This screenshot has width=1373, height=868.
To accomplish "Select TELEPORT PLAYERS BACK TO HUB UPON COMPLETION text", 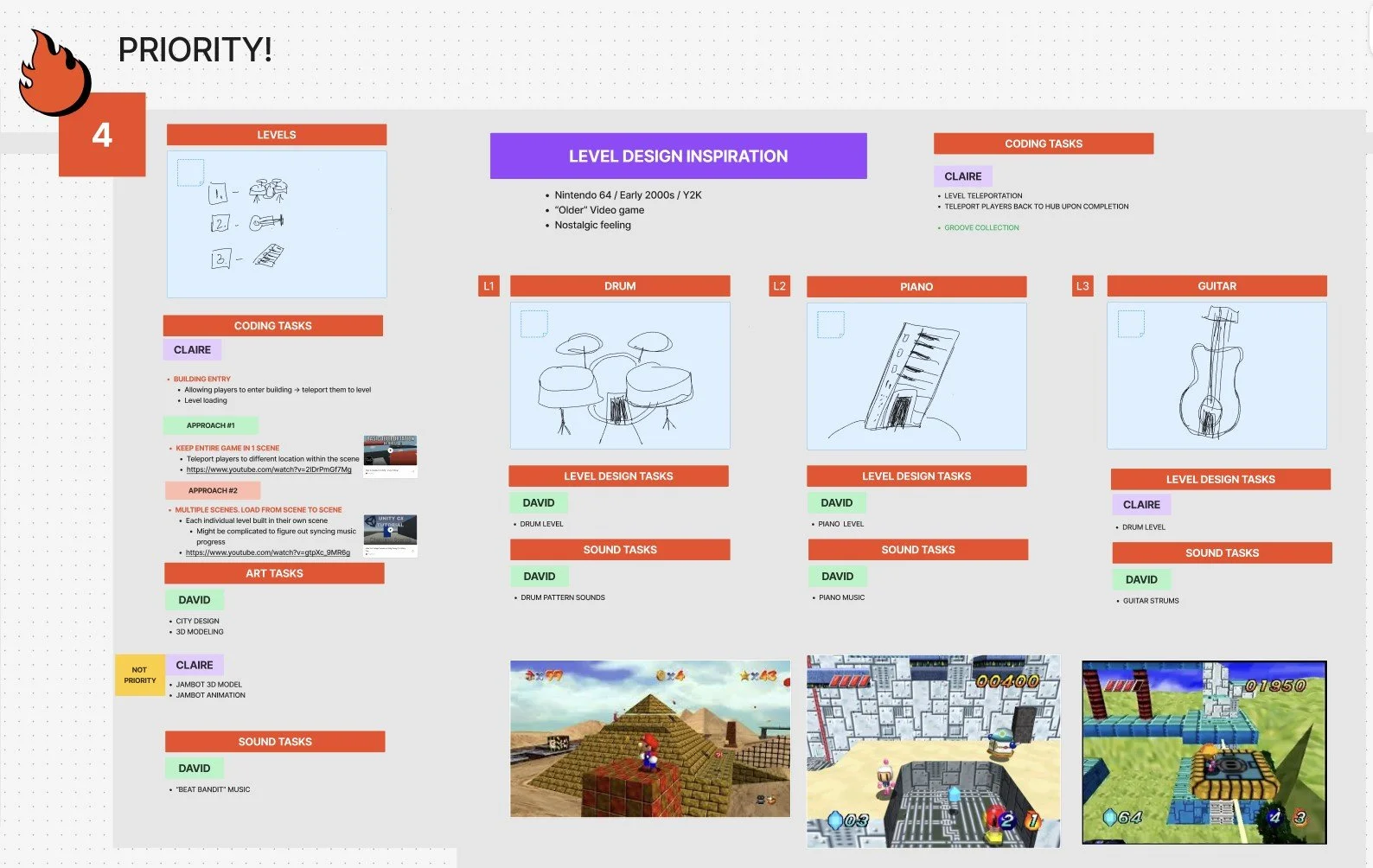I will point(1037,207).
